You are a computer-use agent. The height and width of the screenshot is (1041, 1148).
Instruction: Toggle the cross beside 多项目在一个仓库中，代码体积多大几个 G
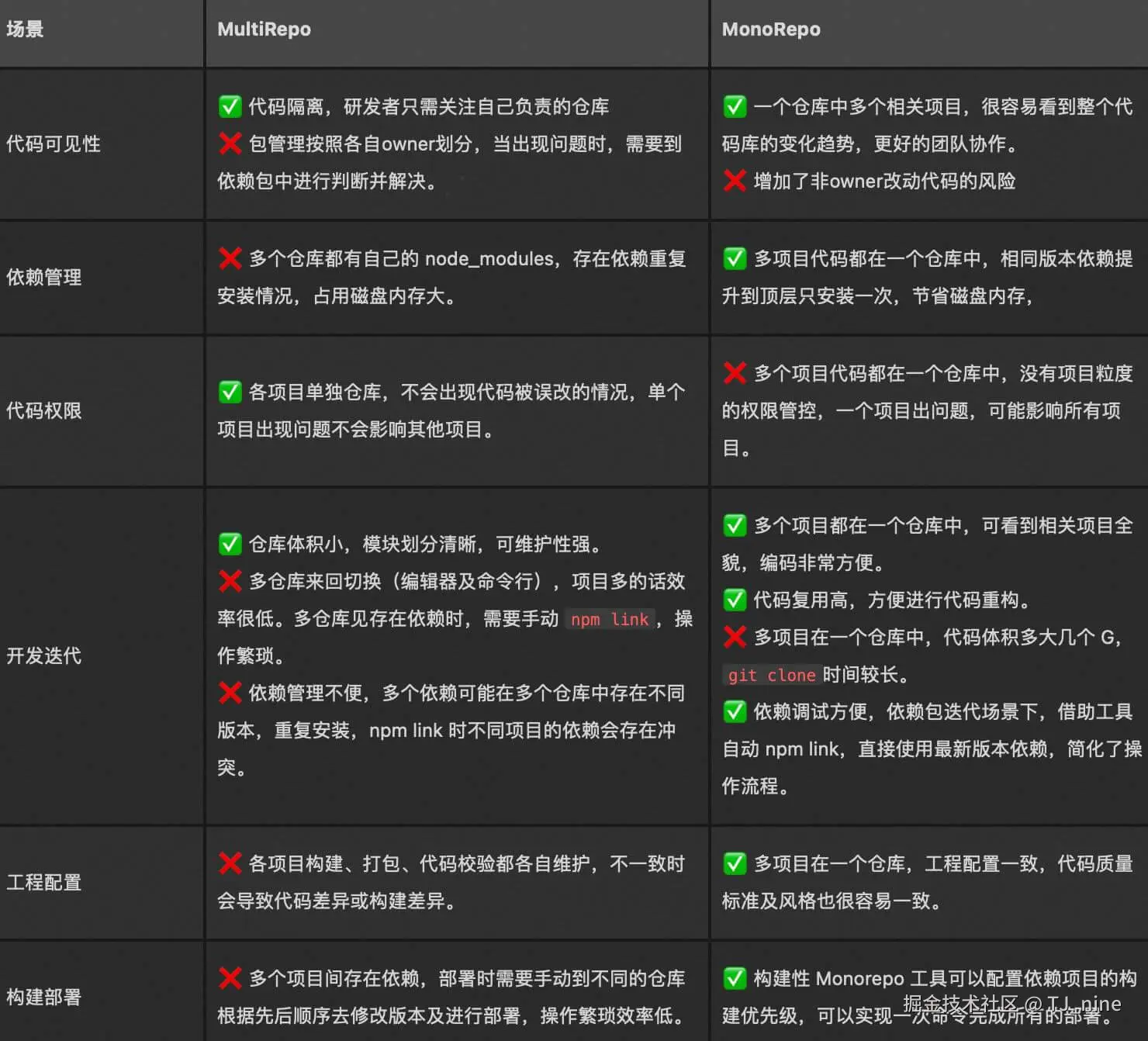(x=734, y=637)
